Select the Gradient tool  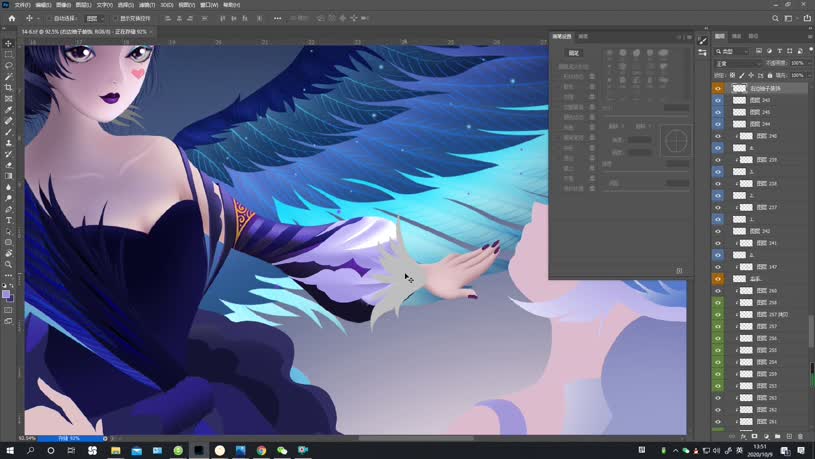pos(8,176)
